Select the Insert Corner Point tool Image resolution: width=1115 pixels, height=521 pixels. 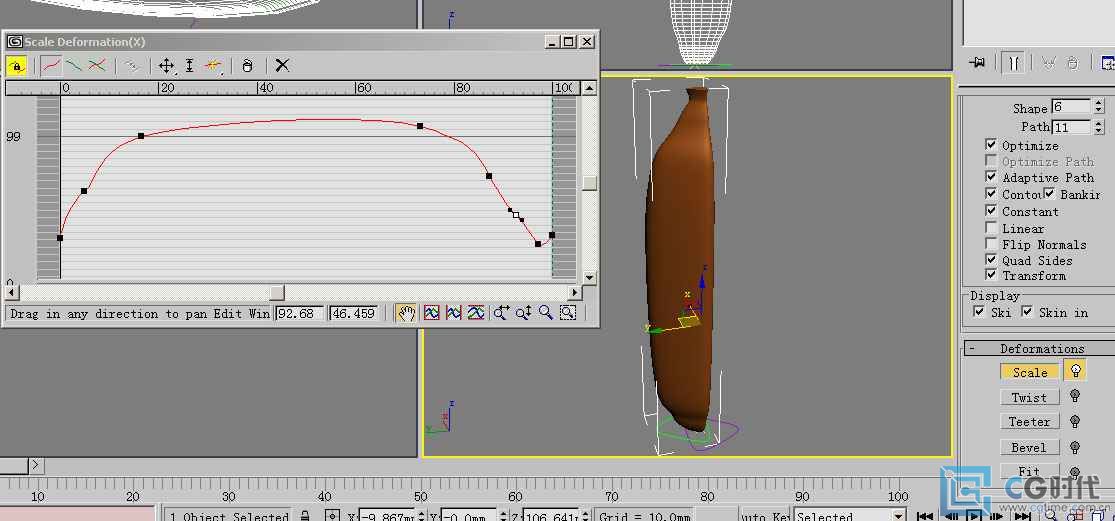pos(213,66)
